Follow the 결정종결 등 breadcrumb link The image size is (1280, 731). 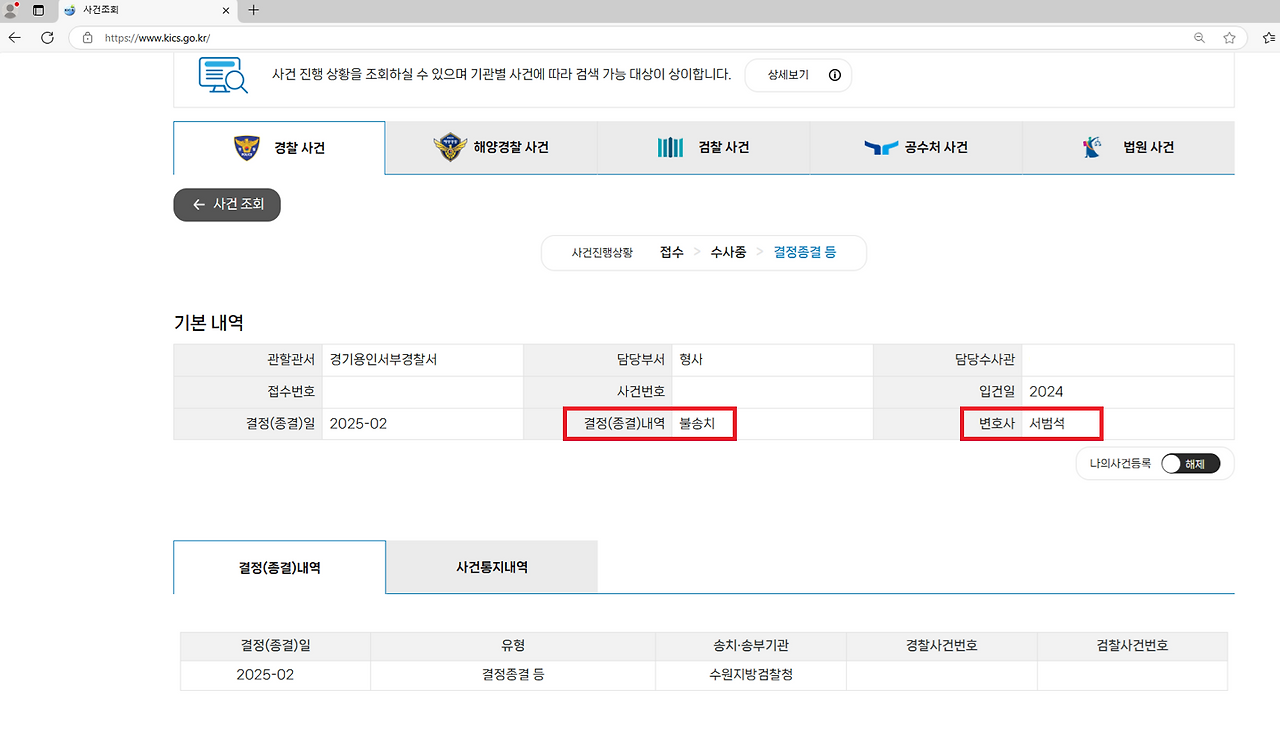pos(804,252)
